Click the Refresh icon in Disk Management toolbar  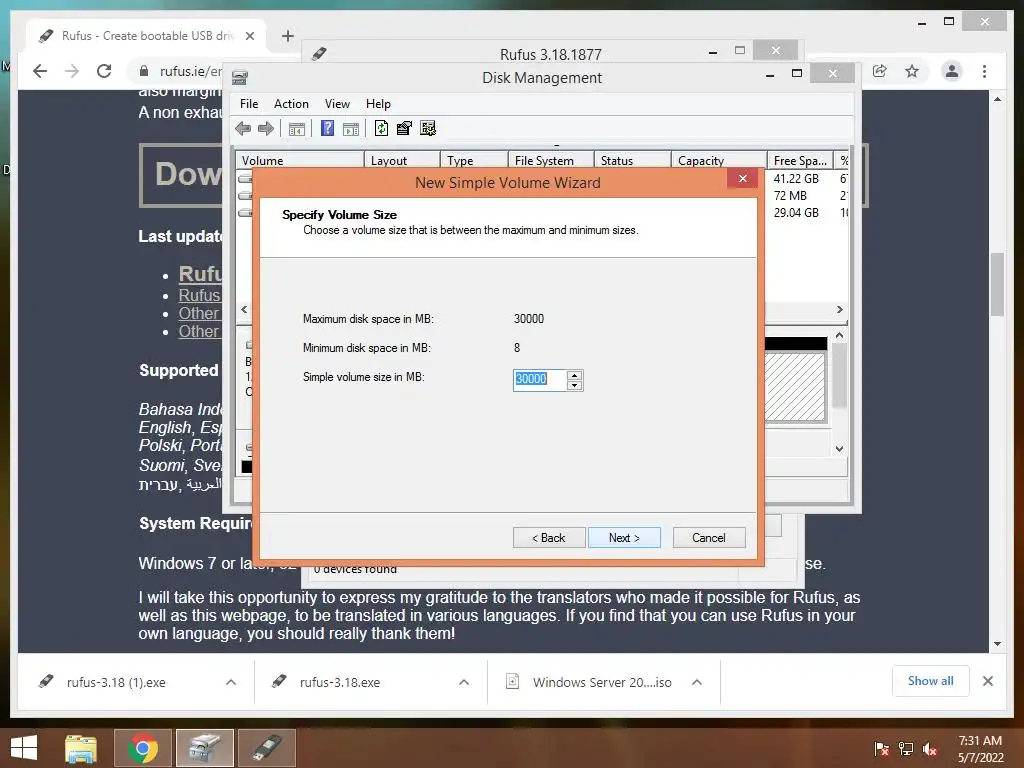point(381,128)
